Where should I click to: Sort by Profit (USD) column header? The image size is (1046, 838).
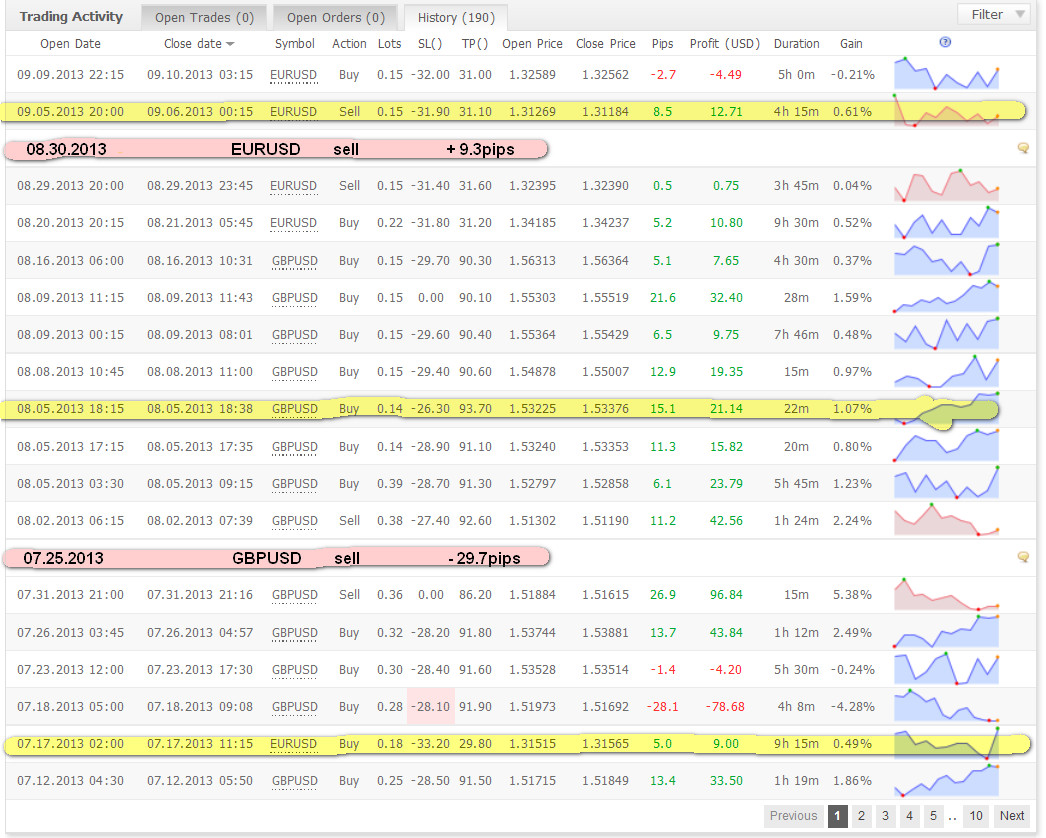[725, 44]
